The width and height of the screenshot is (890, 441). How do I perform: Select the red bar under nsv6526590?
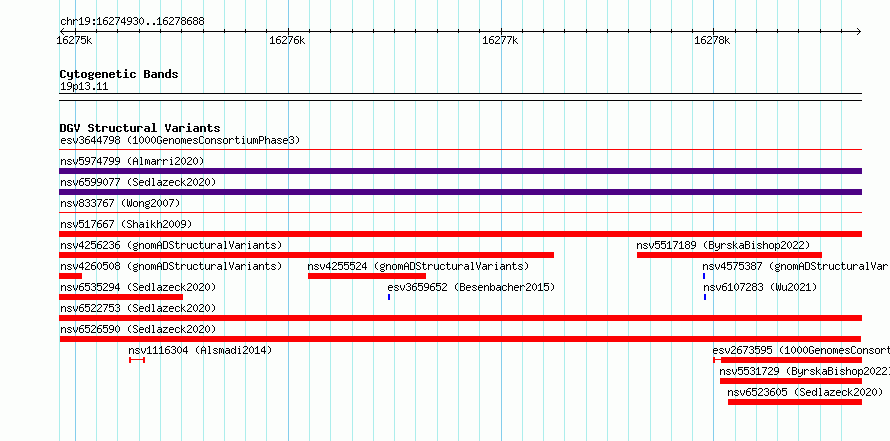[460, 339]
